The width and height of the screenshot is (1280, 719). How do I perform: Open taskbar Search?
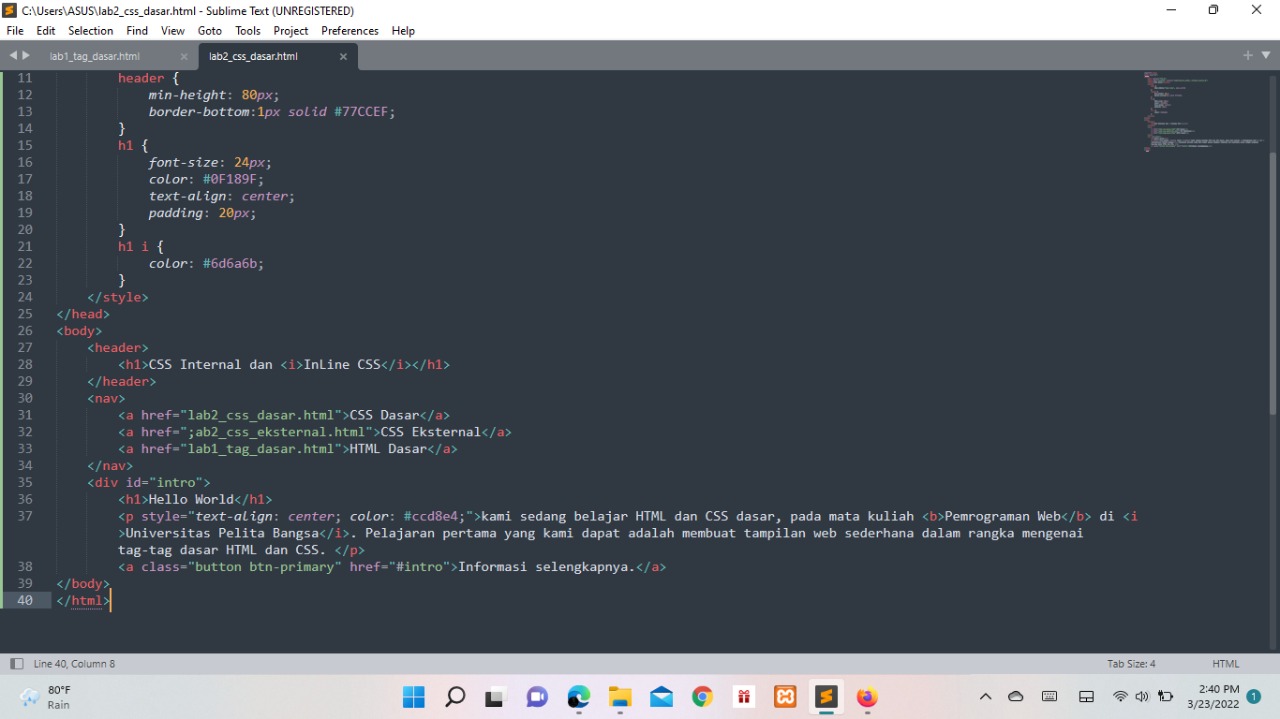(455, 697)
